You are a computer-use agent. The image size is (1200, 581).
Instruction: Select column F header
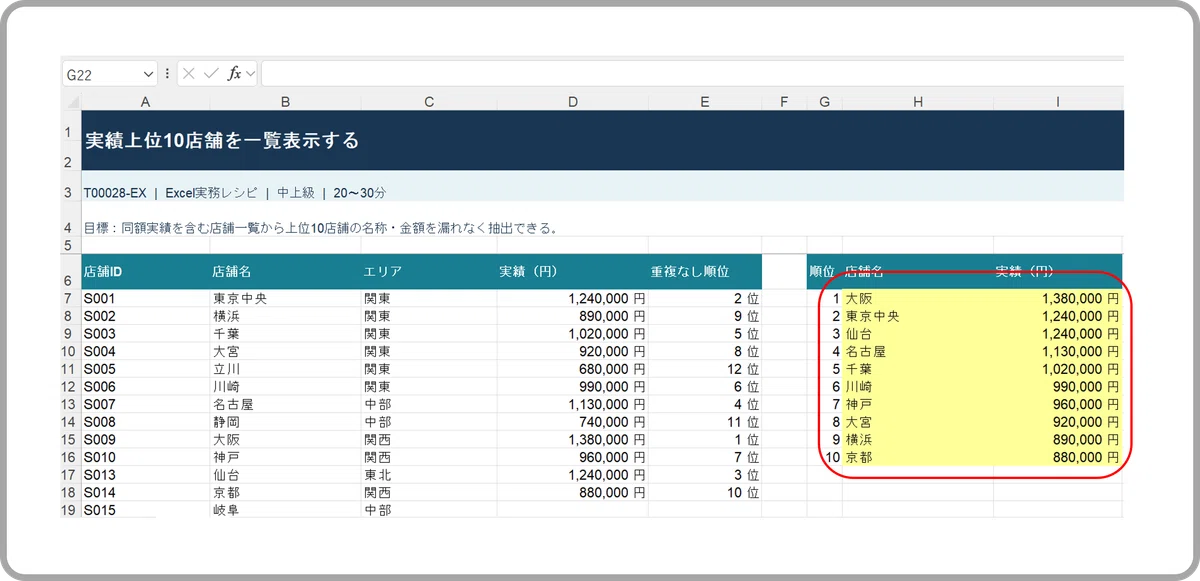pyautogui.click(x=784, y=101)
